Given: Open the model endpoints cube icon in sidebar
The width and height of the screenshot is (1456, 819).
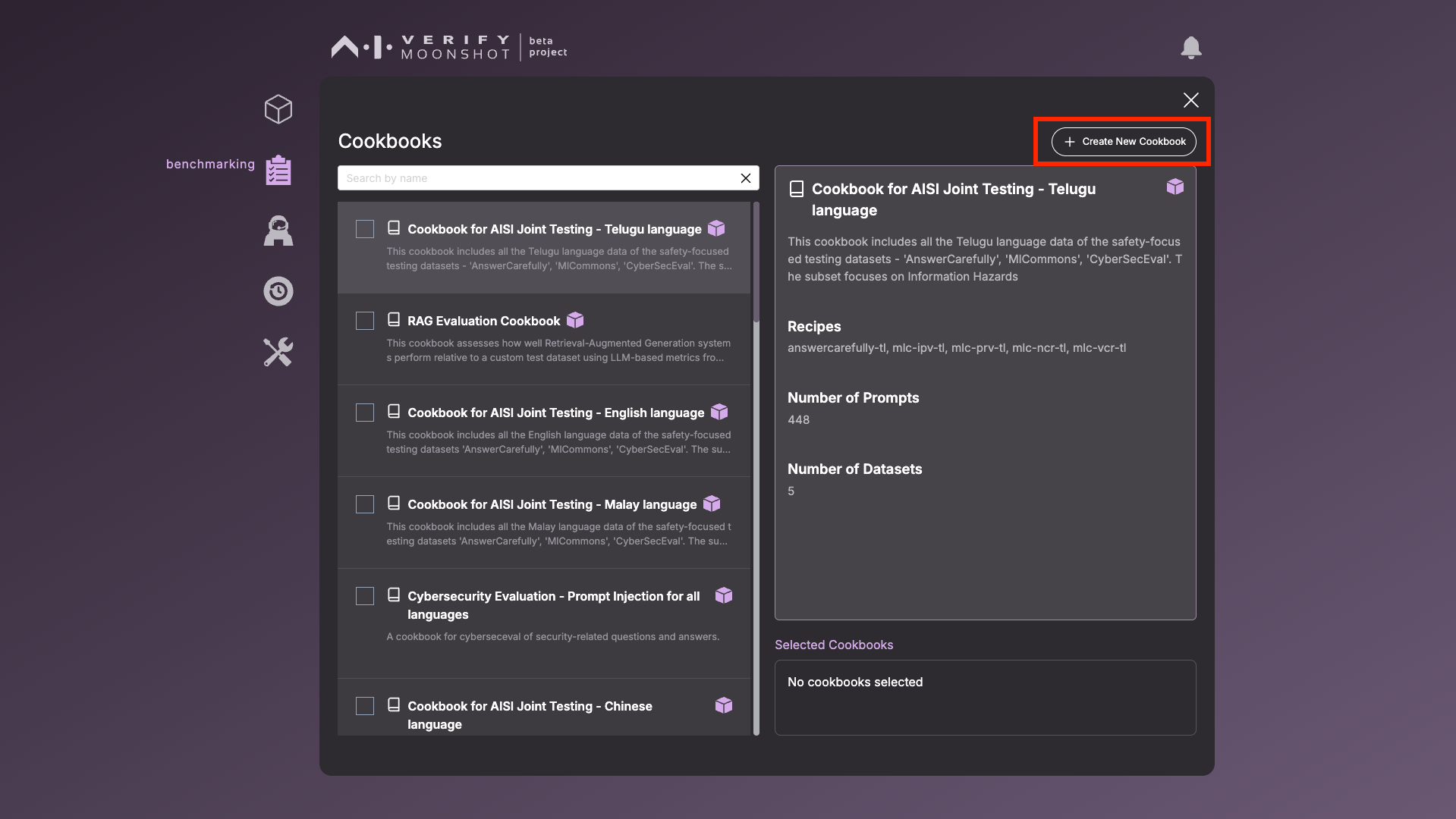Looking at the screenshot, I should [x=278, y=109].
